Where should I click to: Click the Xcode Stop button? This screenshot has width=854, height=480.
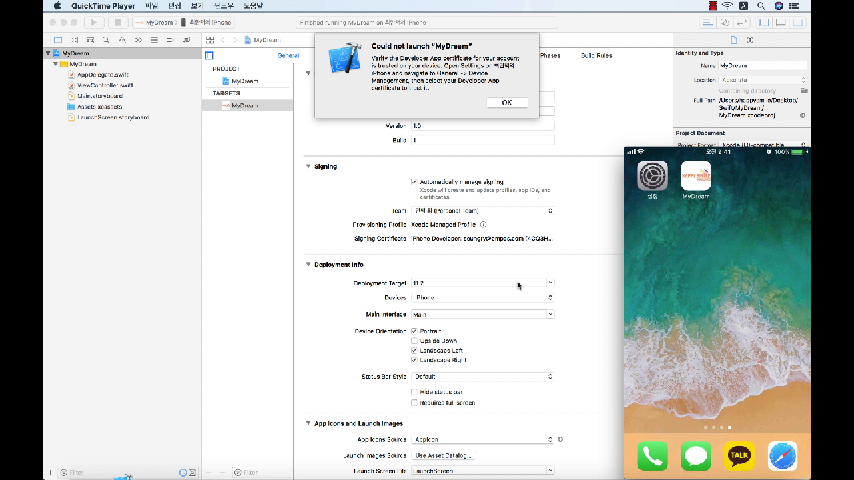click(117, 22)
